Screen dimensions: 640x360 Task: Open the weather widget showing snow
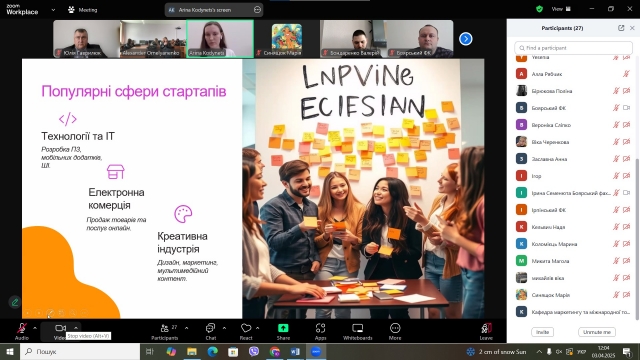[x=496, y=351]
